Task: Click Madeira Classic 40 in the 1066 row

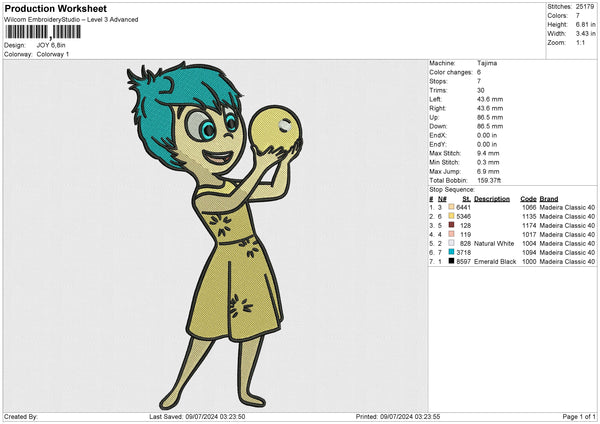Action: [567, 207]
